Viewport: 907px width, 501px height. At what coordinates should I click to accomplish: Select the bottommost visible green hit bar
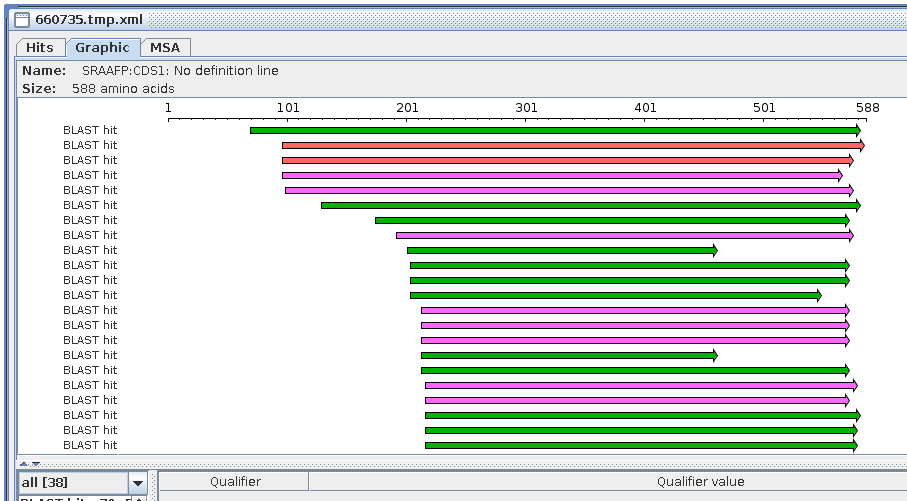(640, 445)
